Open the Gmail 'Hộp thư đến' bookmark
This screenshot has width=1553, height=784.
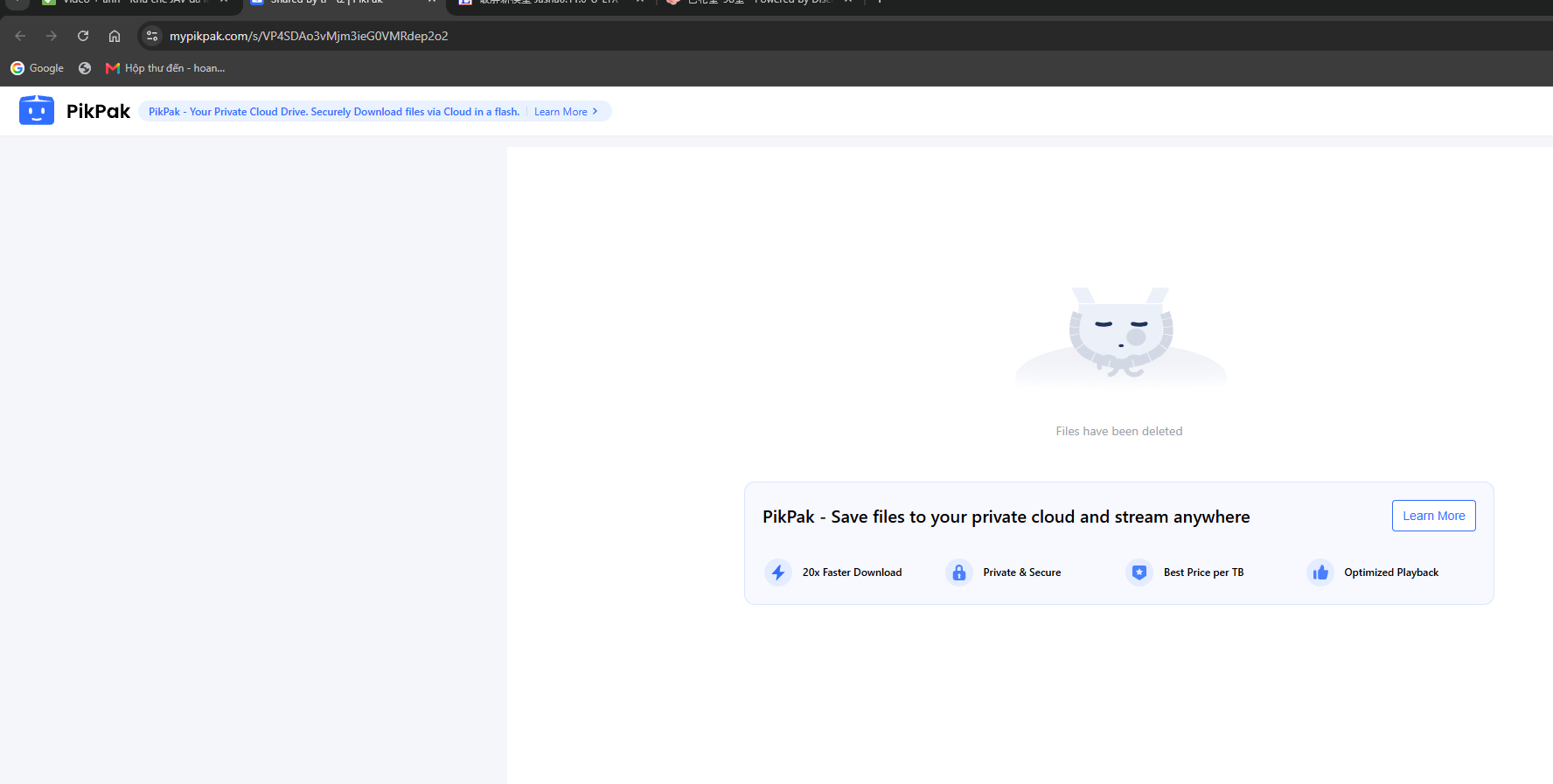pos(165,68)
